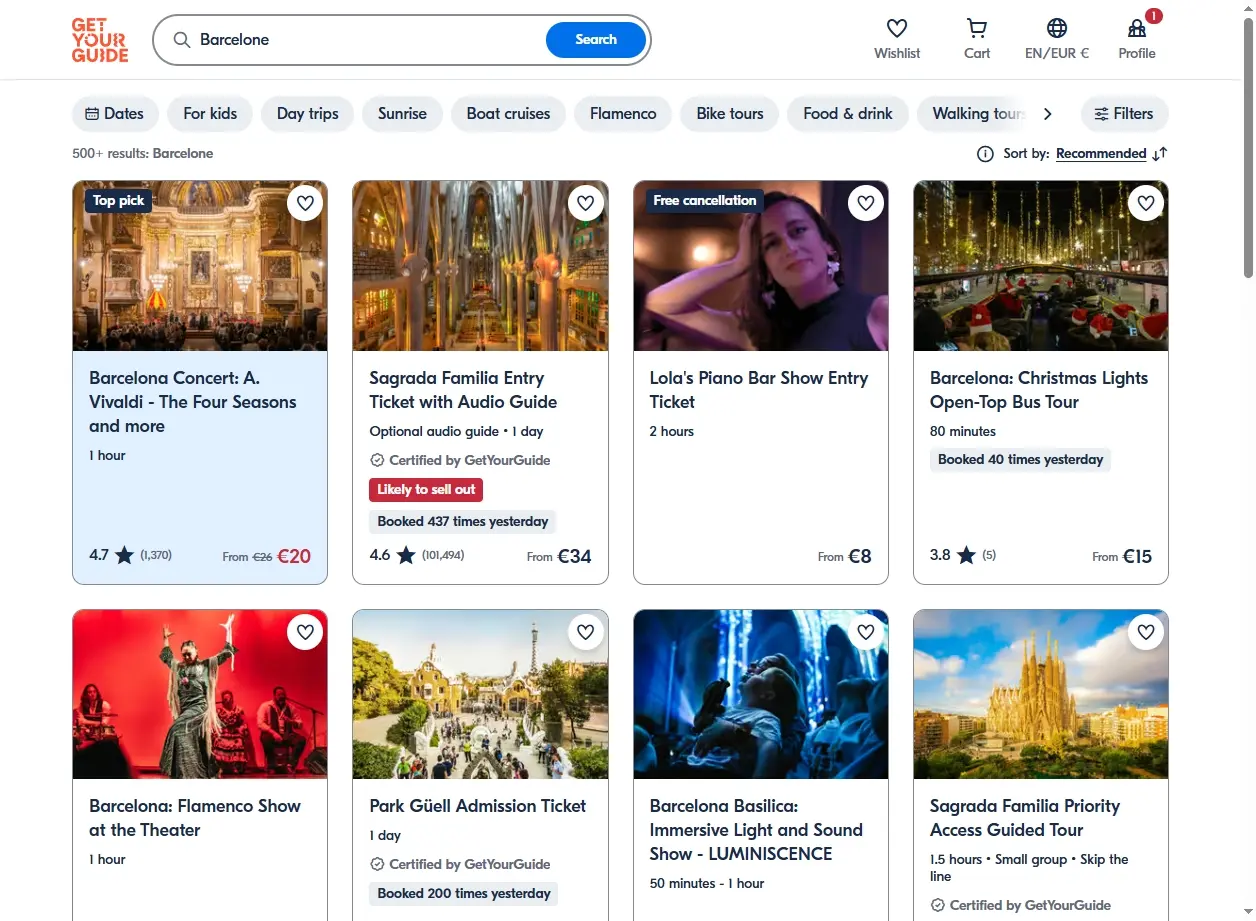Open the Filters panel
This screenshot has height=921, width=1256.
(x=1124, y=114)
